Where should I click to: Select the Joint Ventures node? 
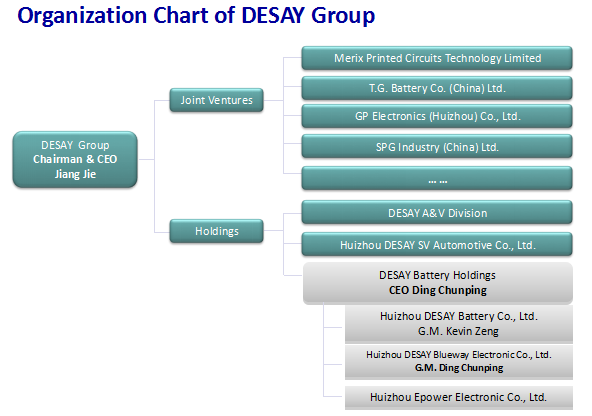pos(216,100)
